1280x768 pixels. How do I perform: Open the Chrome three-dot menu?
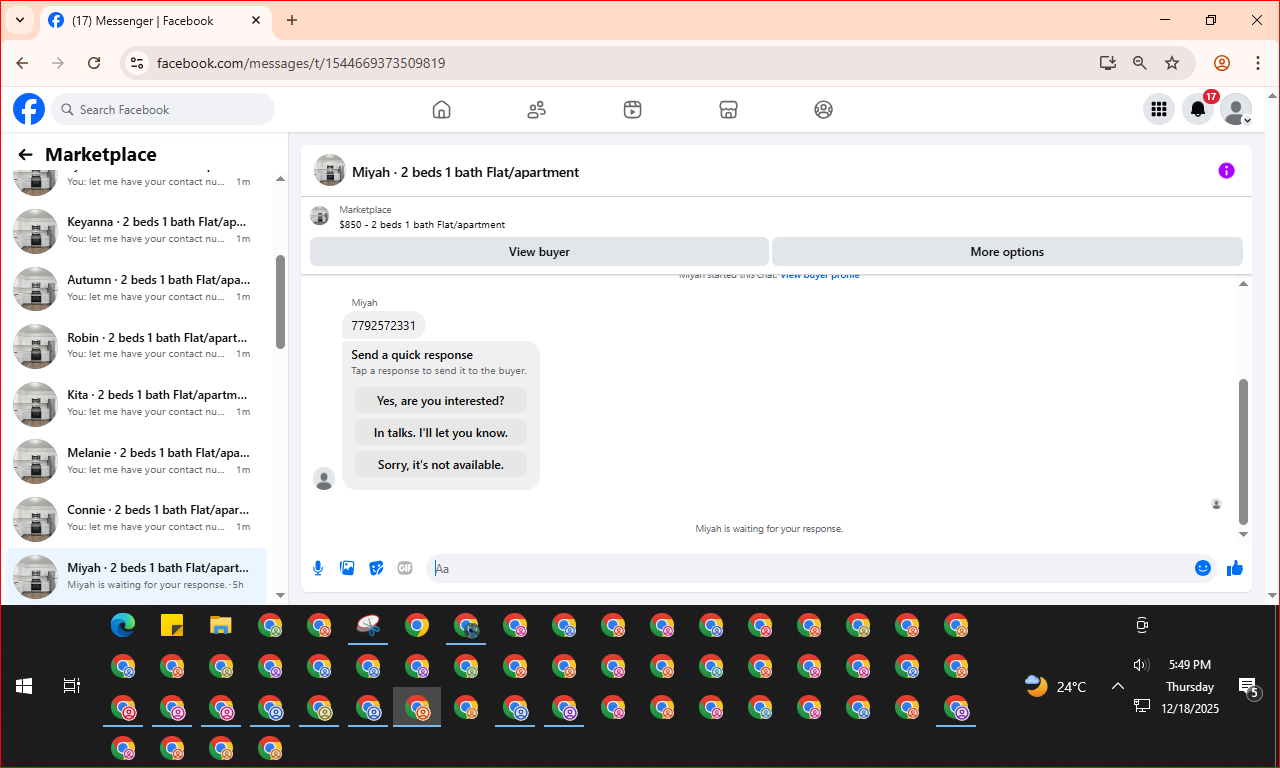pyautogui.click(x=1258, y=63)
